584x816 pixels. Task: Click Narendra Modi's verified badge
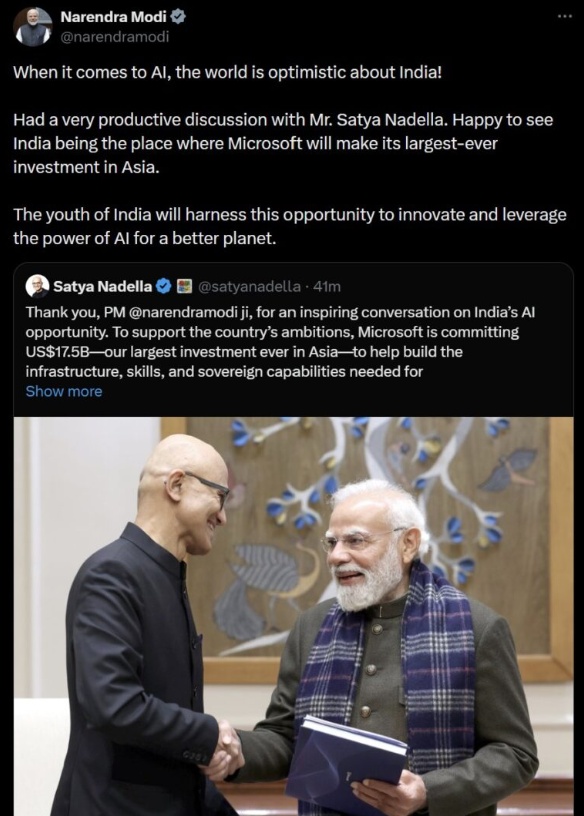(179, 17)
